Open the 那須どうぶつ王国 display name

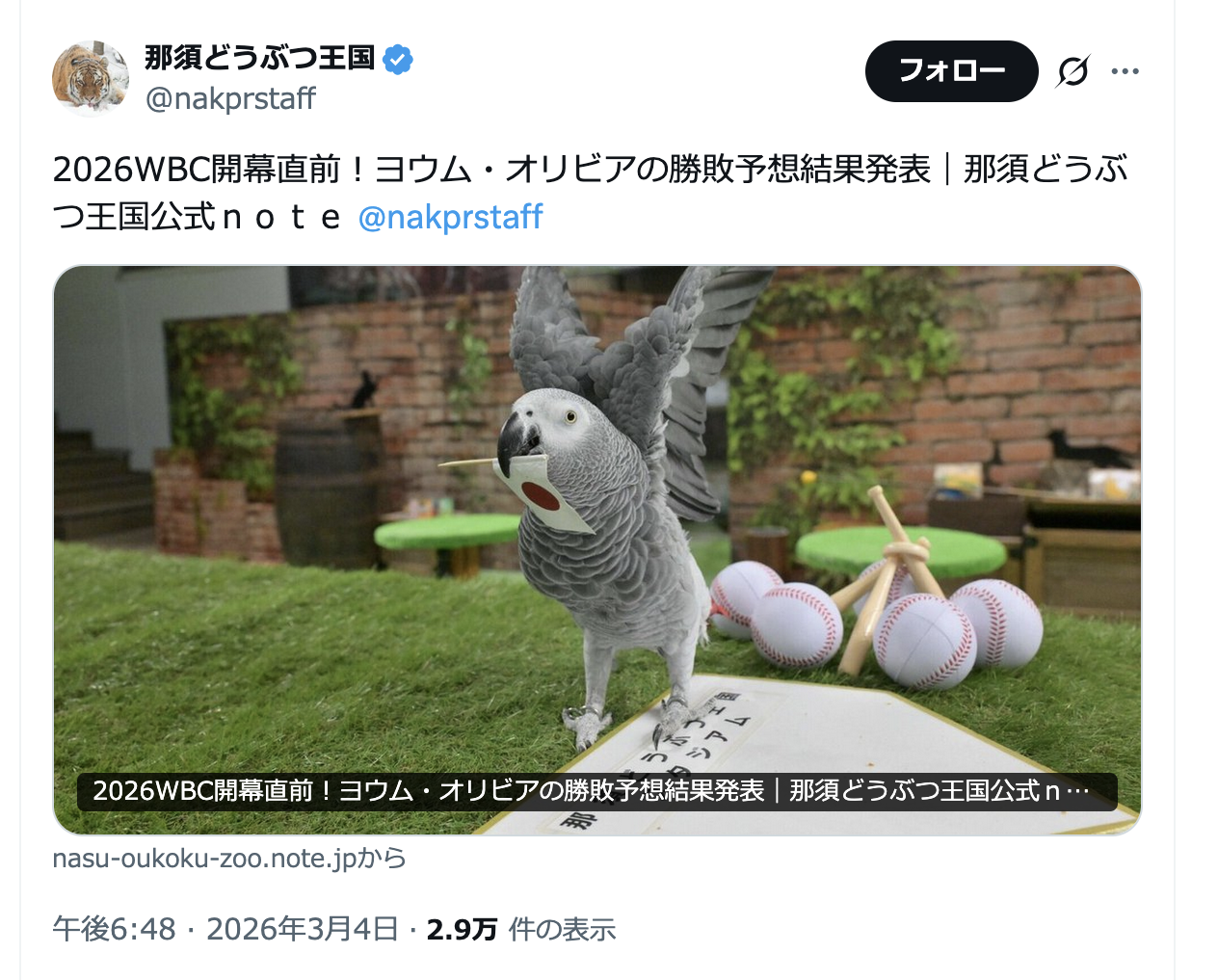click(x=259, y=59)
